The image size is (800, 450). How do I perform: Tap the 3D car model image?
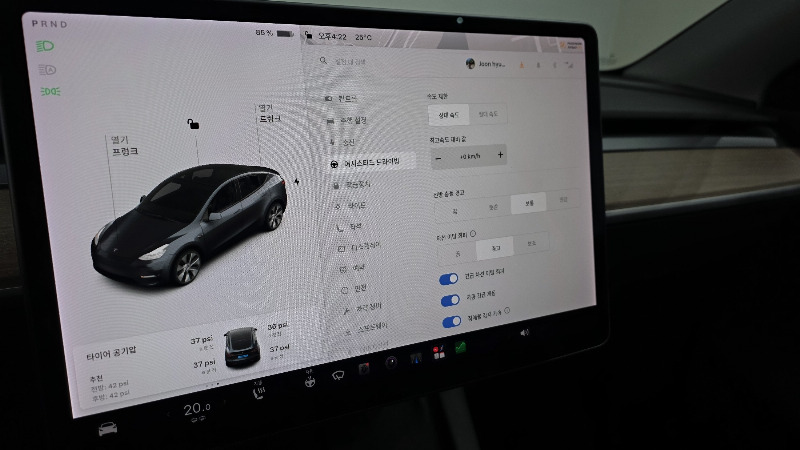(x=189, y=224)
